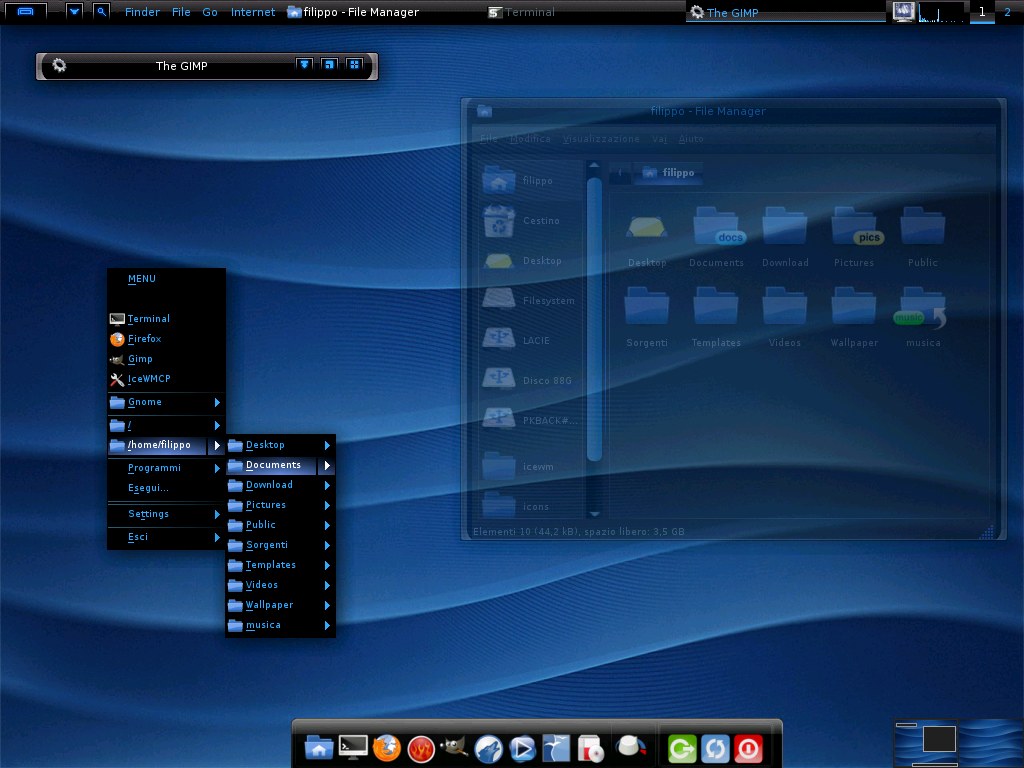The width and height of the screenshot is (1024, 768).
Task: Click the filippo path button in File Manager
Action: [x=669, y=173]
